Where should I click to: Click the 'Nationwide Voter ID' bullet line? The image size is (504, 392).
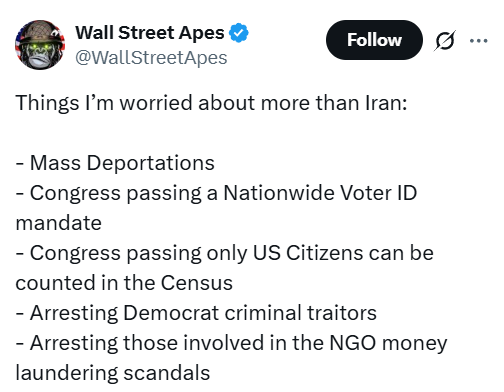[216, 193]
